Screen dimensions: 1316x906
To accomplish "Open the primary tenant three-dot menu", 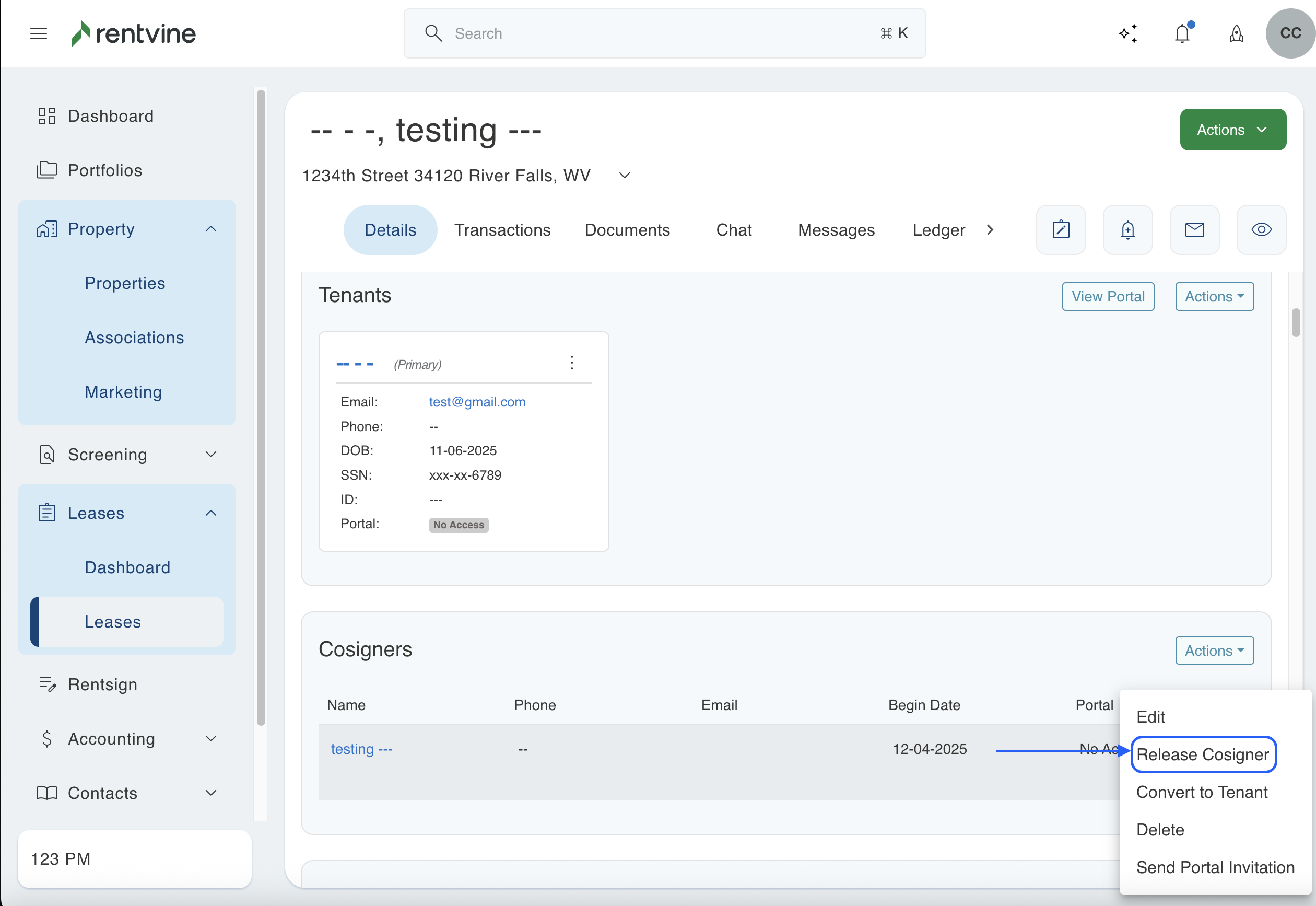I will (572, 363).
